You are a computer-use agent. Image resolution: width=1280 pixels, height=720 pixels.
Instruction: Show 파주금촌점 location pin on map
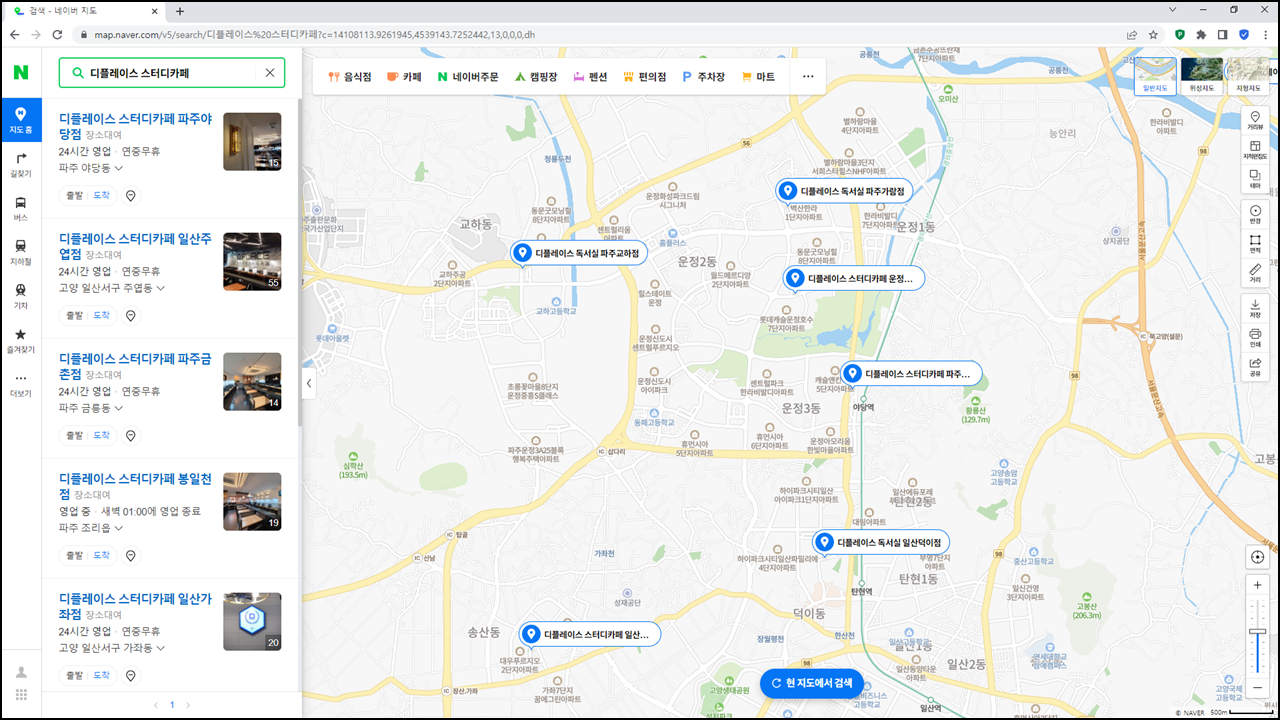(130, 436)
